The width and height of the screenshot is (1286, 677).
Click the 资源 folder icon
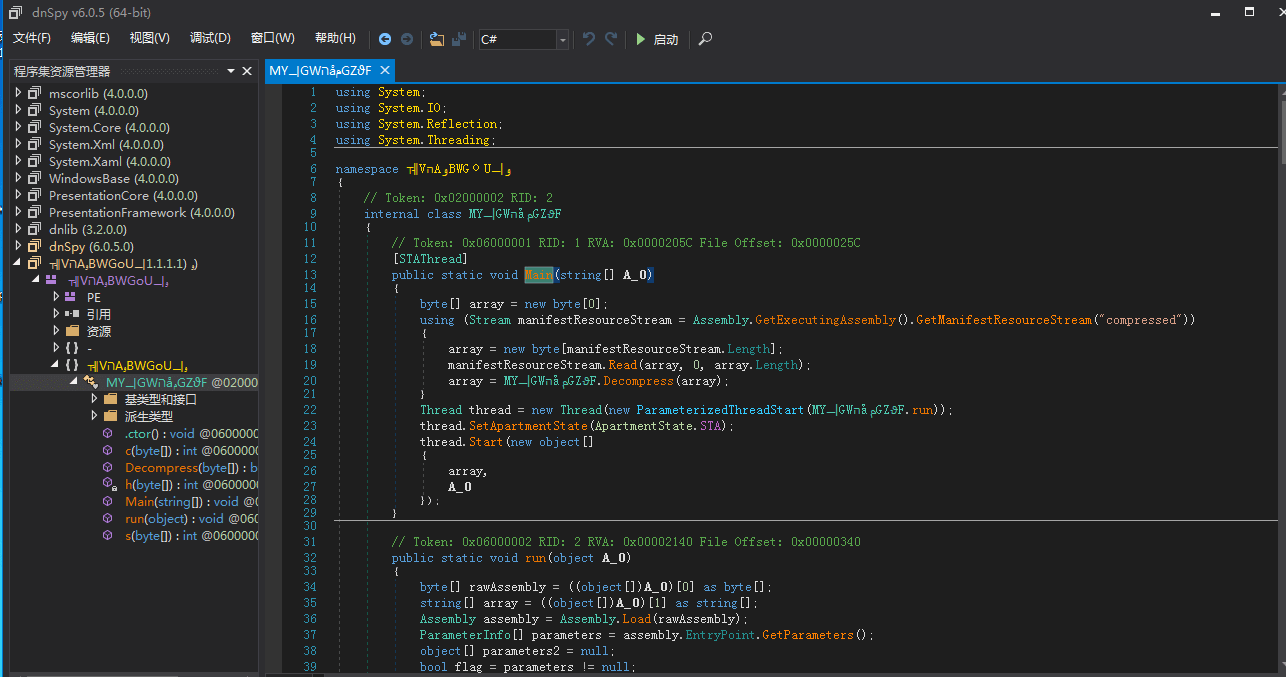point(72,331)
